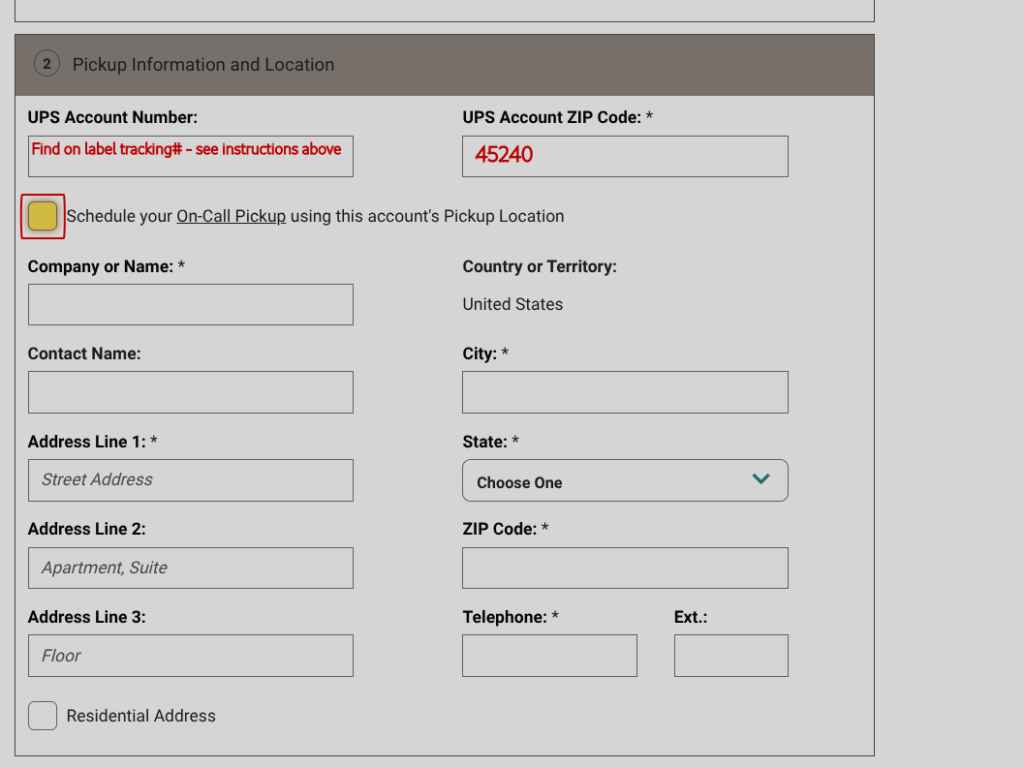Image resolution: width=1024 pixels, height=768 pixels.
Task: Check the Schedule On-Call Pickup checkbox
Action: [x=43, y=216]
